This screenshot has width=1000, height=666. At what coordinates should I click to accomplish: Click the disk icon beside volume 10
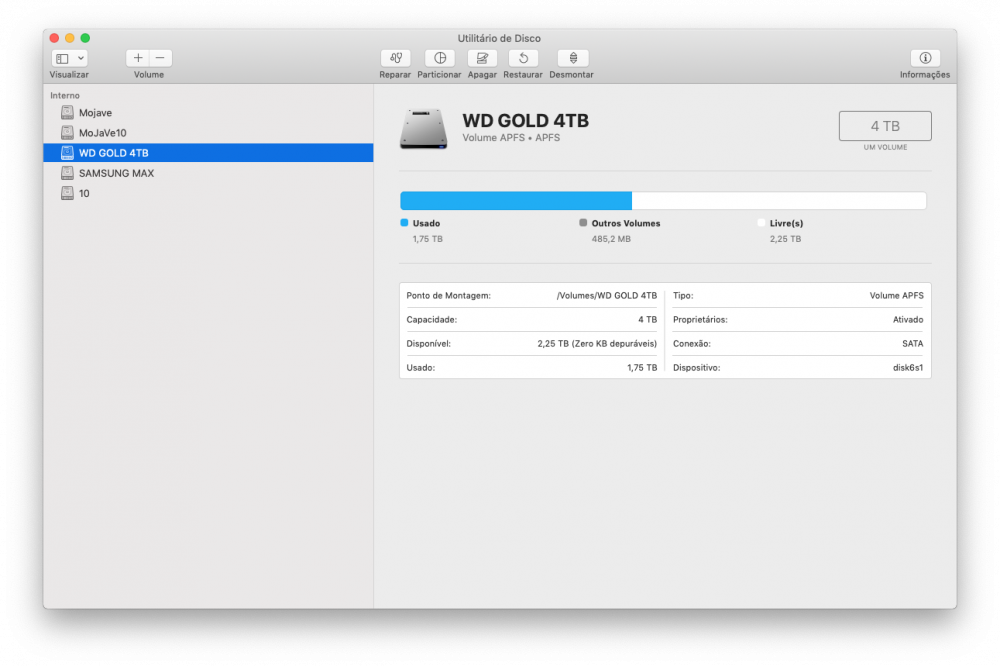tap(67, 193)
